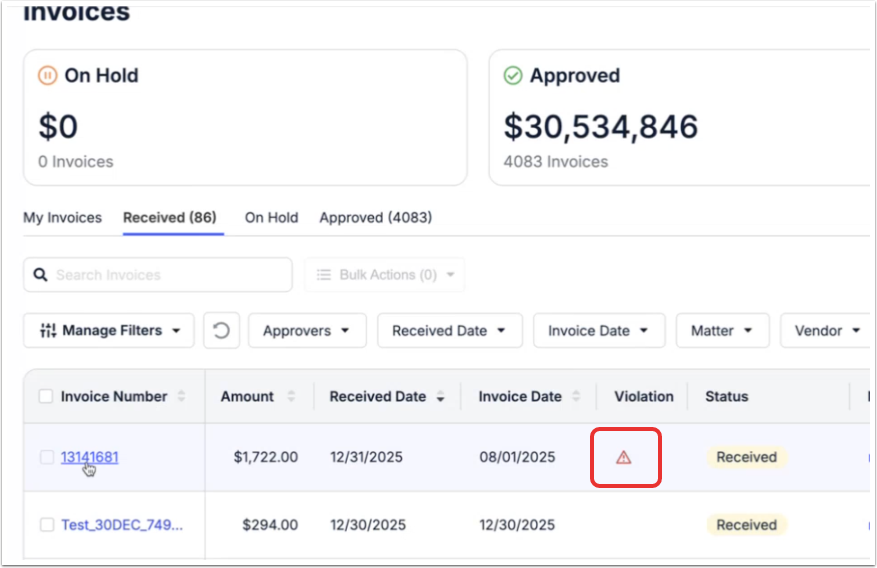Open the Approved (4083) tab
Screen dimensions: 877x568
376,217
